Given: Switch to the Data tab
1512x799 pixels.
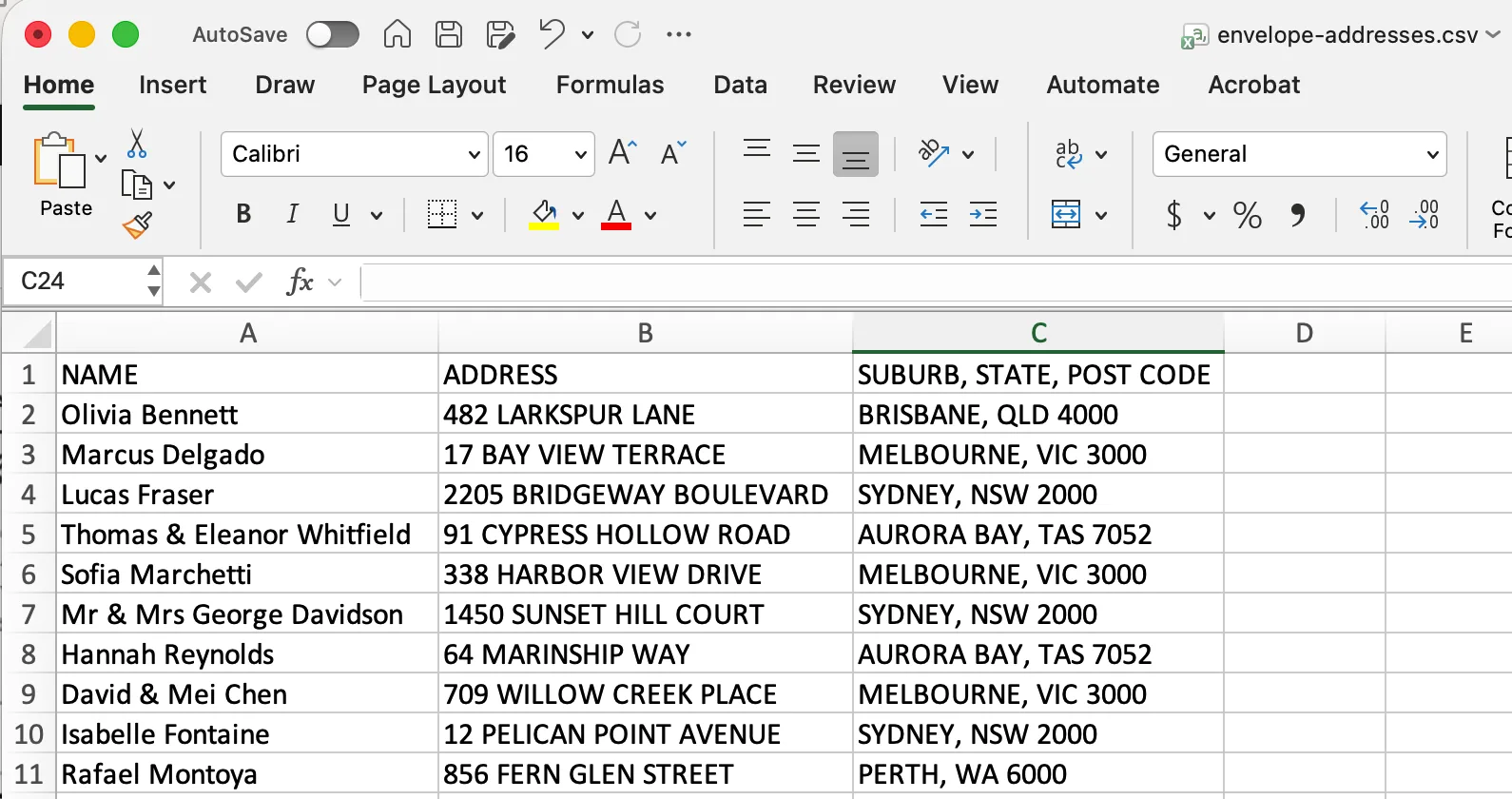Looking at the screenshot, I should (x=740, y=85).
